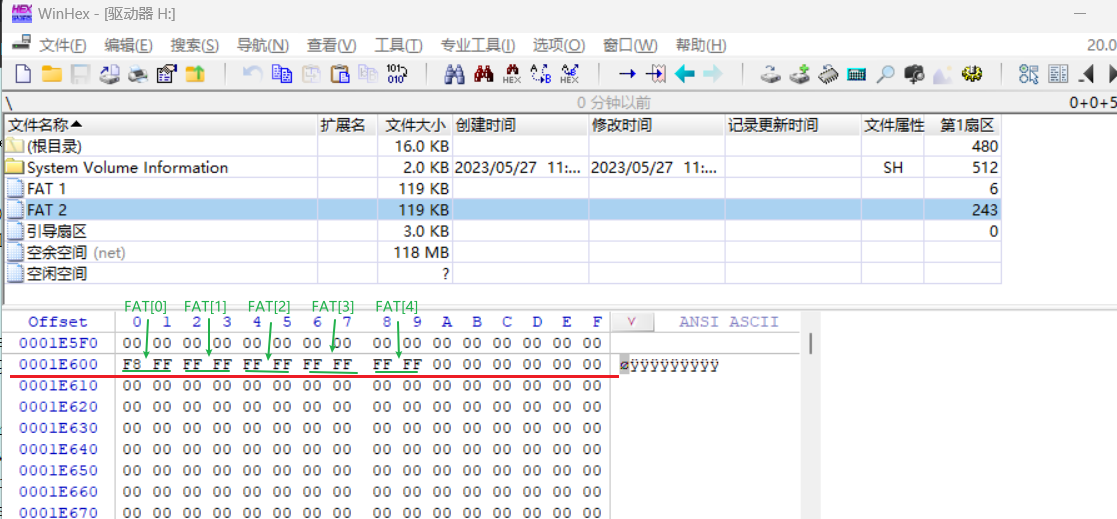Select the 空闲空间 row
The image size is (1117, 519).
[x=502, y=273]
